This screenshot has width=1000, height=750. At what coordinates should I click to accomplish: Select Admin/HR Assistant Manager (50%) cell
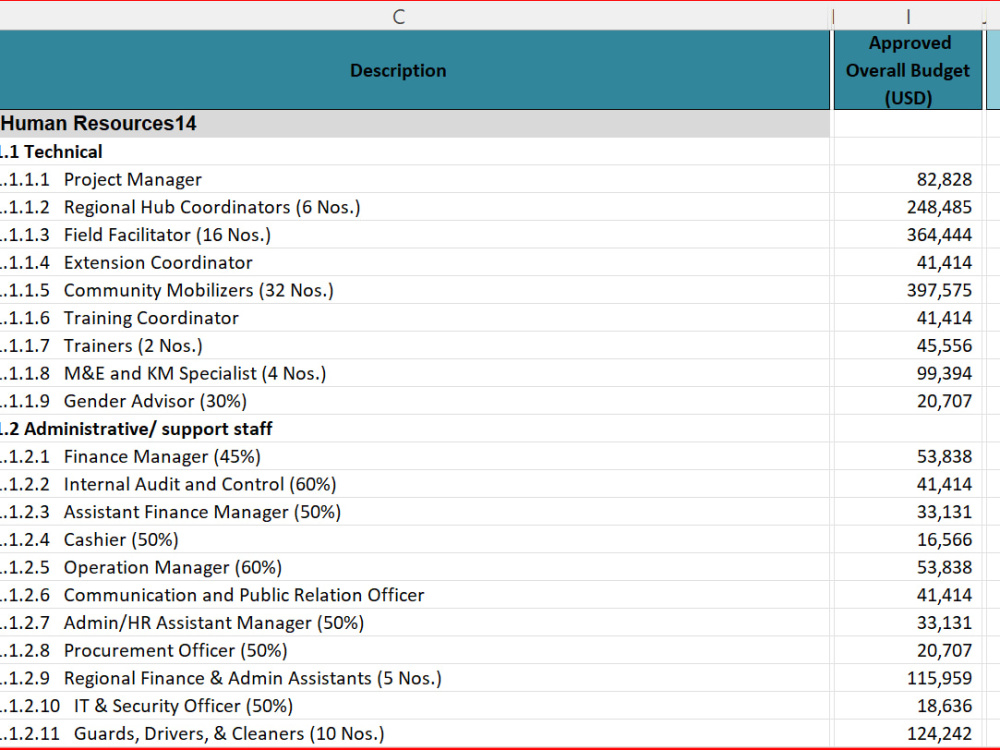coord(415,622)
